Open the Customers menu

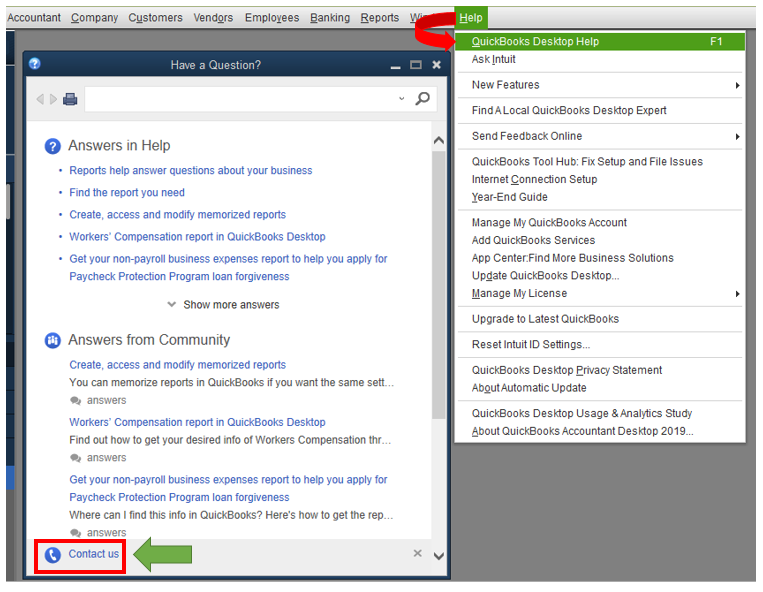click(x=155, y=18)
